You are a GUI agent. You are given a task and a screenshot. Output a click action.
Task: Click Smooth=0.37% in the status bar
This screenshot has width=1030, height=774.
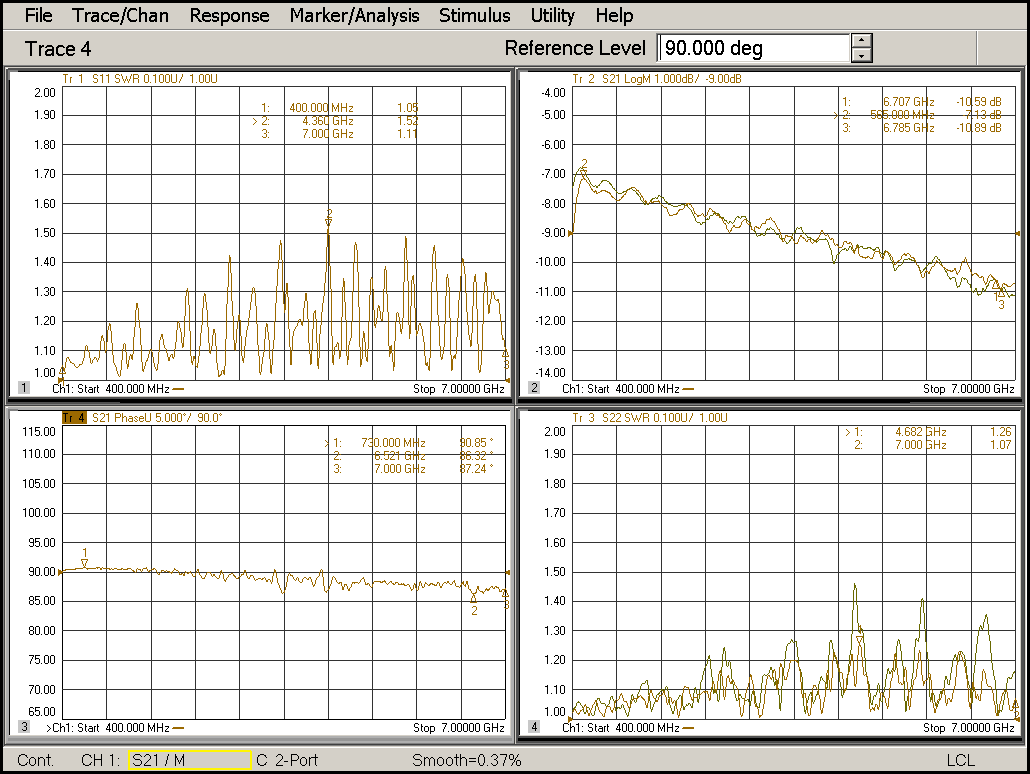click(466, 760)
